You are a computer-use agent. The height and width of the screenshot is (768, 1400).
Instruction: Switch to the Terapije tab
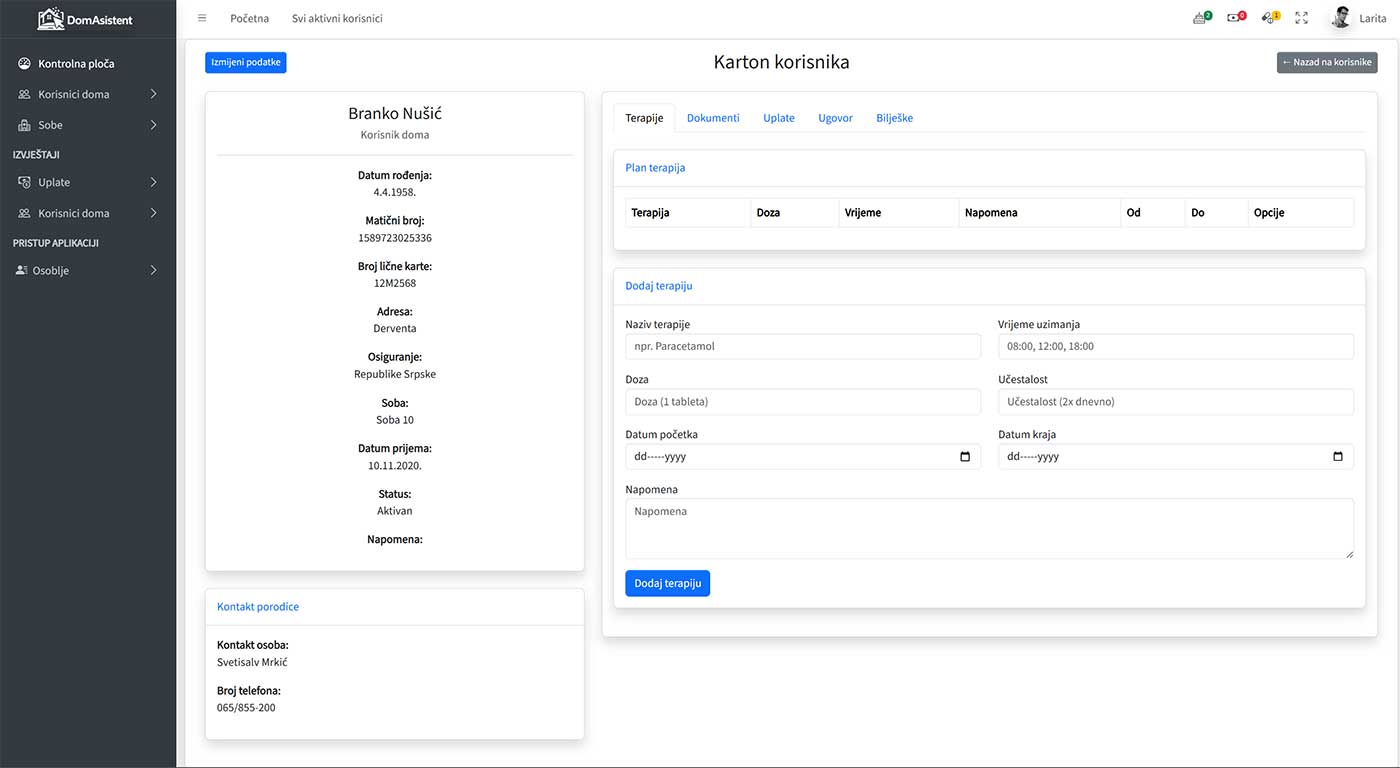[644, 118]
